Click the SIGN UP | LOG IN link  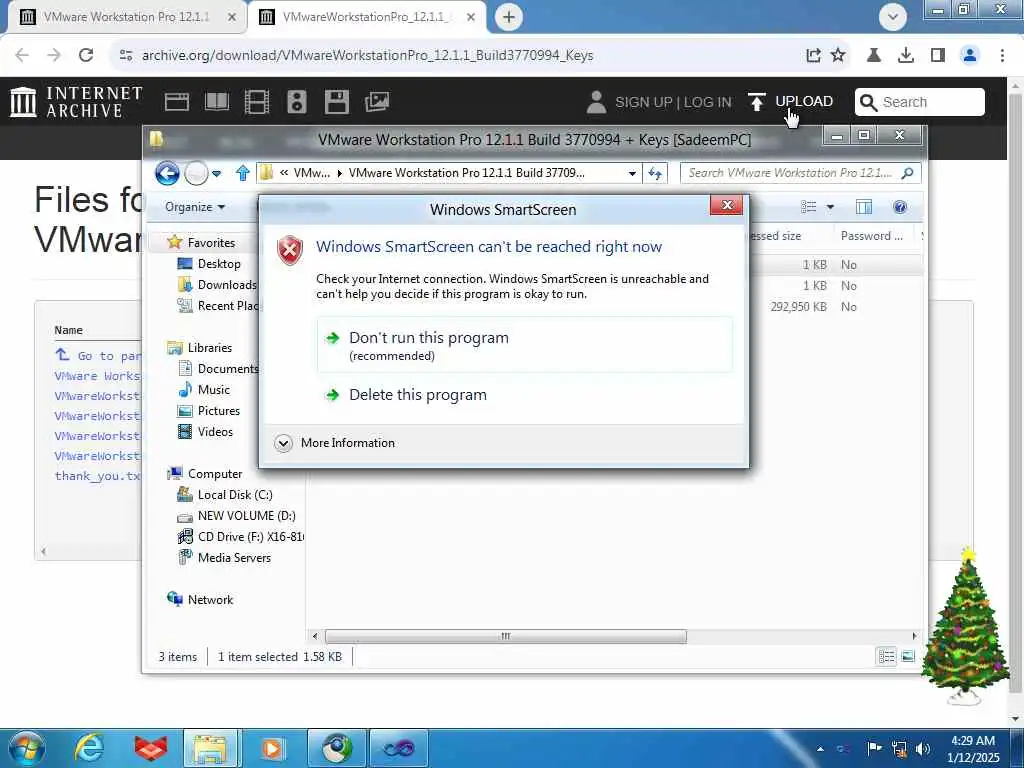pyautogui.click(x=673, y=102)
